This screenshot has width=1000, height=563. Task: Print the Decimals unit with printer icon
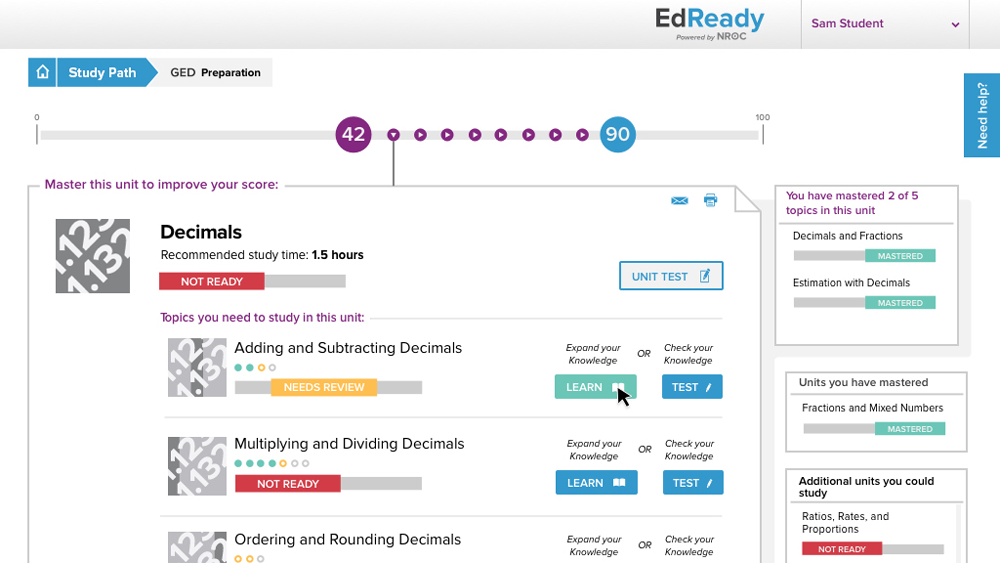[x=710, y=200]
